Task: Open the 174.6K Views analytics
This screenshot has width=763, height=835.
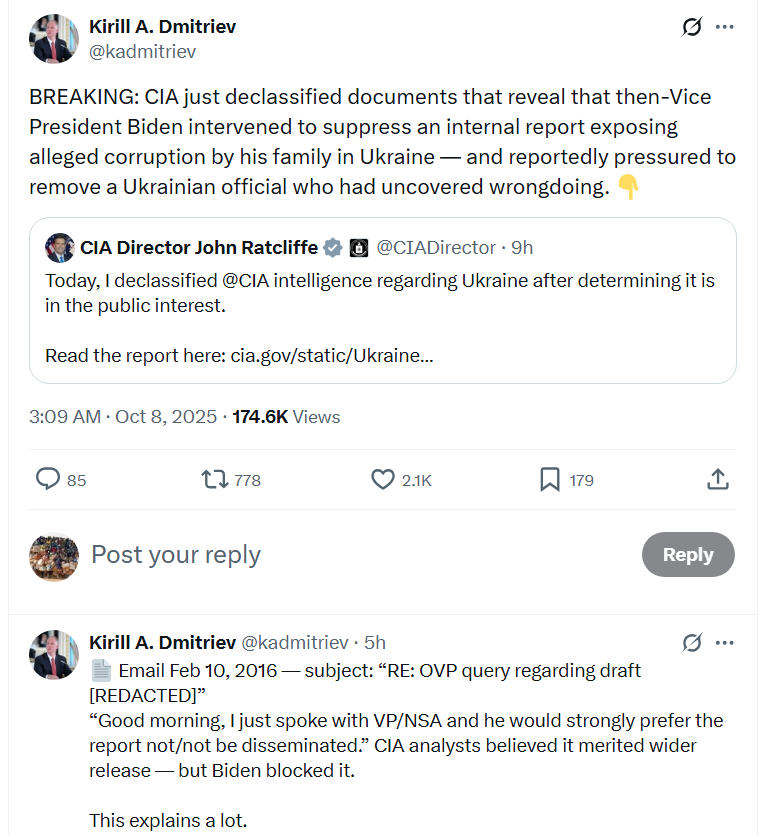Action: [286, 417]
